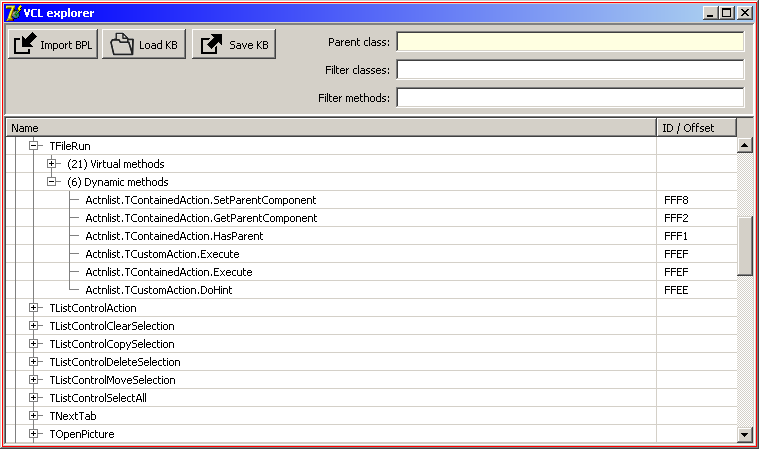
Task: Expand the TListControlDeleteSelection node
Action: point(33,361)
